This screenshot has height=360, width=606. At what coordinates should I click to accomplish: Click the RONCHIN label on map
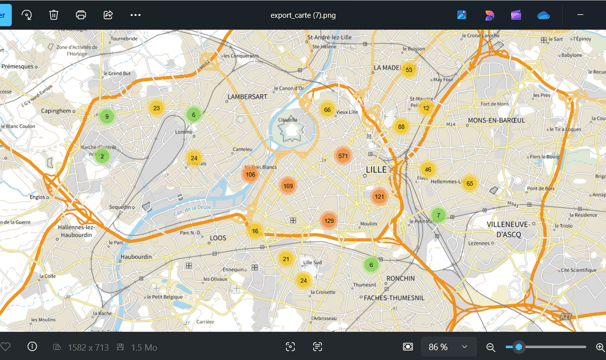click(400, 278)
